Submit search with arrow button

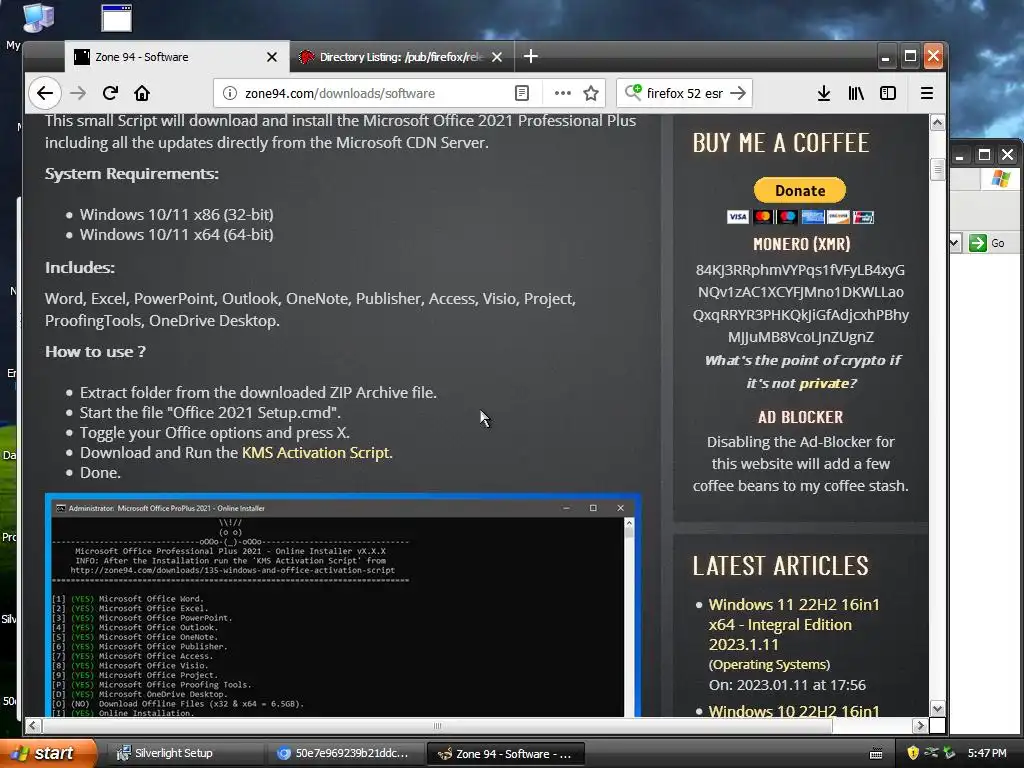(x=738, y=93)
